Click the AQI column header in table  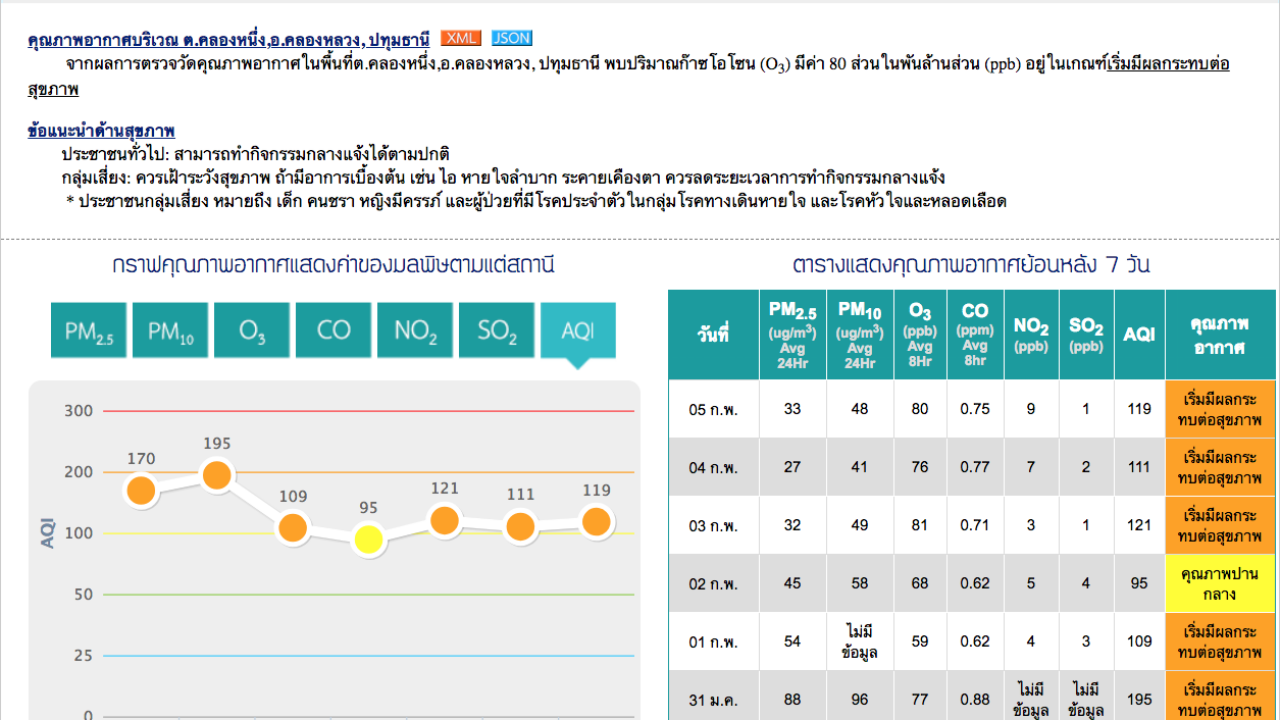(x=1139, y=334)
